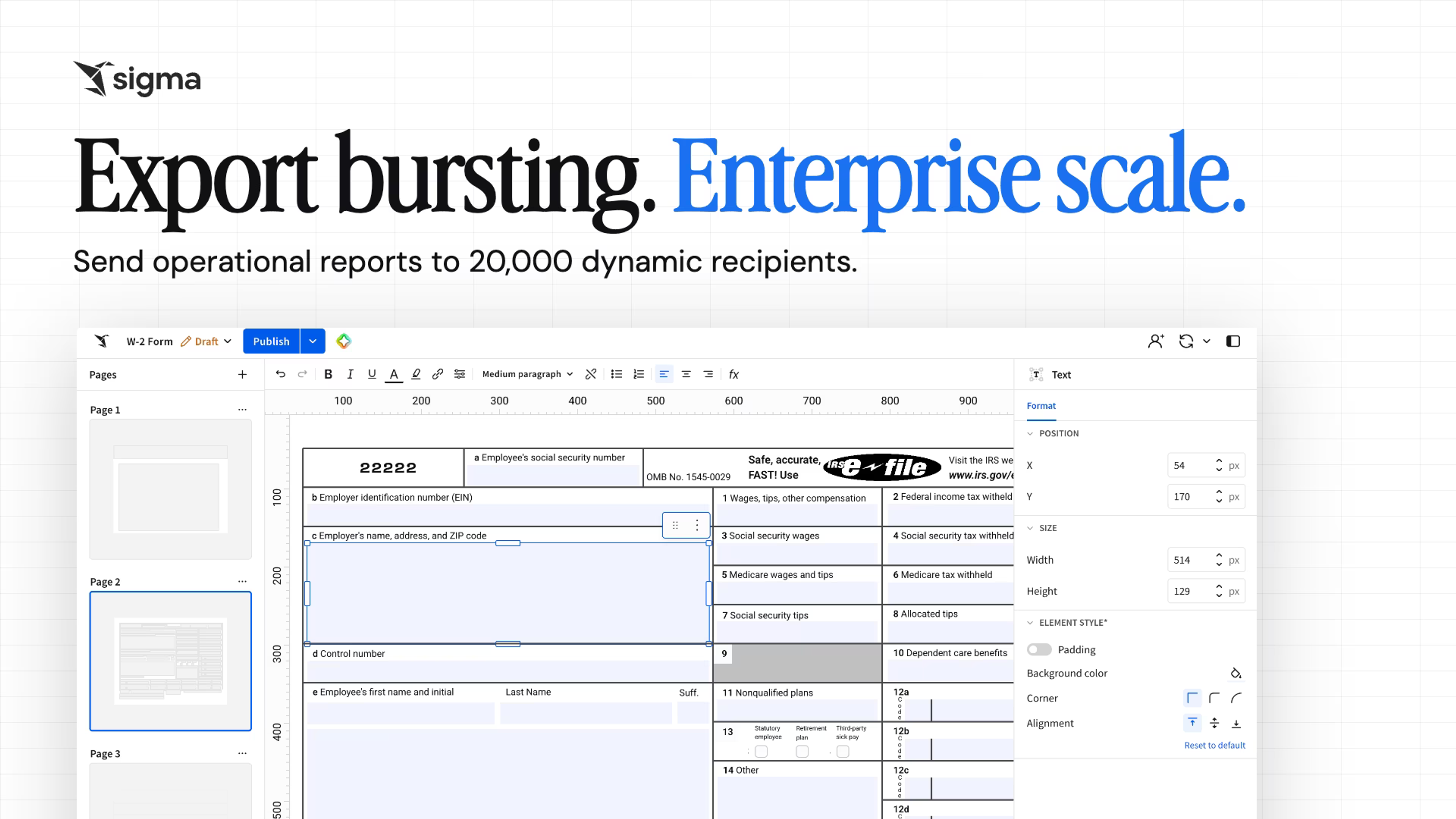The height and width of the screenshot is (819, 1456).
Task: Toggle italic formatting
Action: (350, 374)
